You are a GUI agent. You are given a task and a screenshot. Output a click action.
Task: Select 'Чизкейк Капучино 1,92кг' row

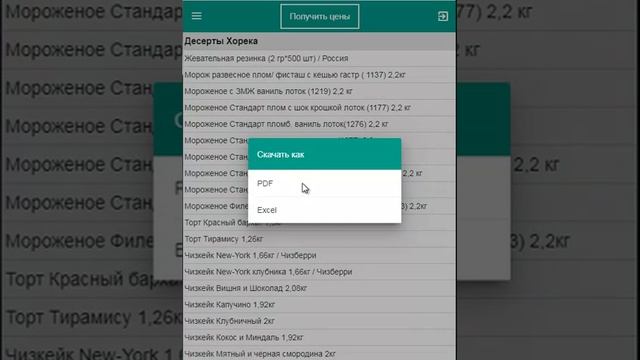point(319,304)
